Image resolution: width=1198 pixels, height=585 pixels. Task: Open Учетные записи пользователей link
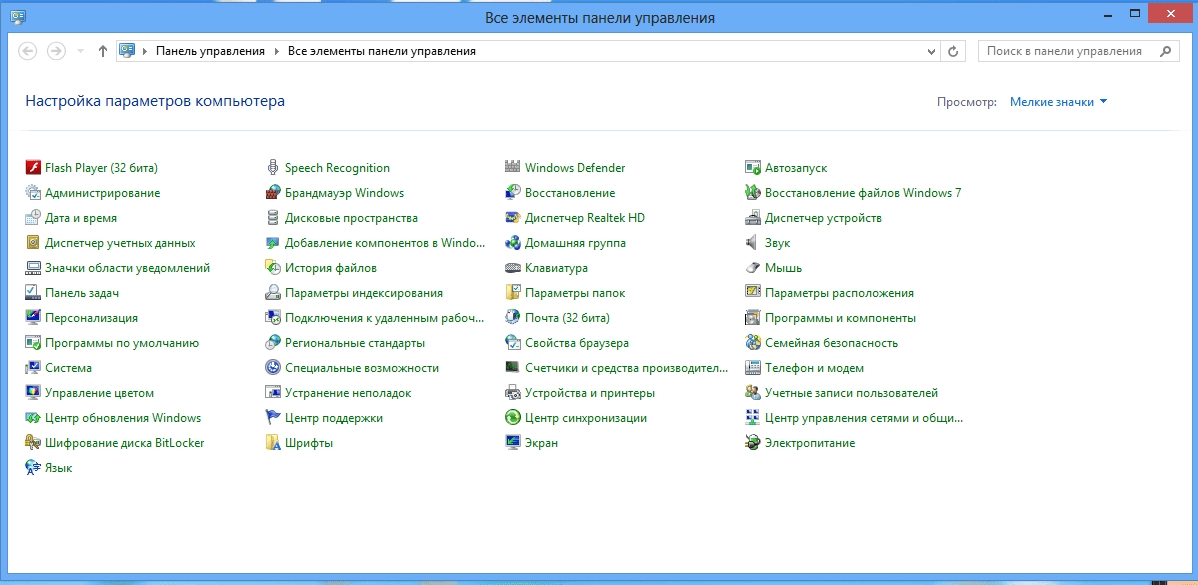(x=852, y=393)
